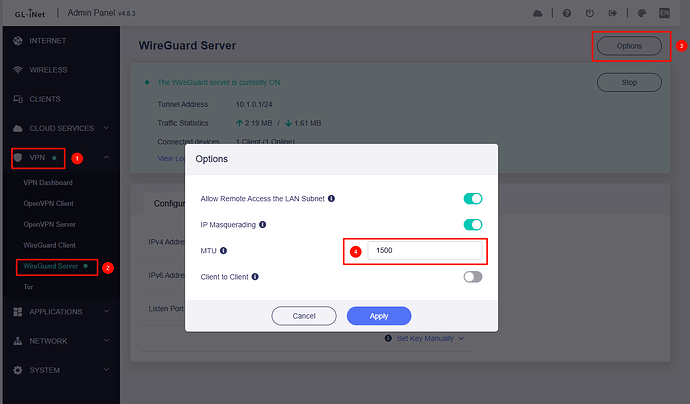Collapse the VPN sidebar section
Viewport: 690px width, 404px height.
coord(107,158)
